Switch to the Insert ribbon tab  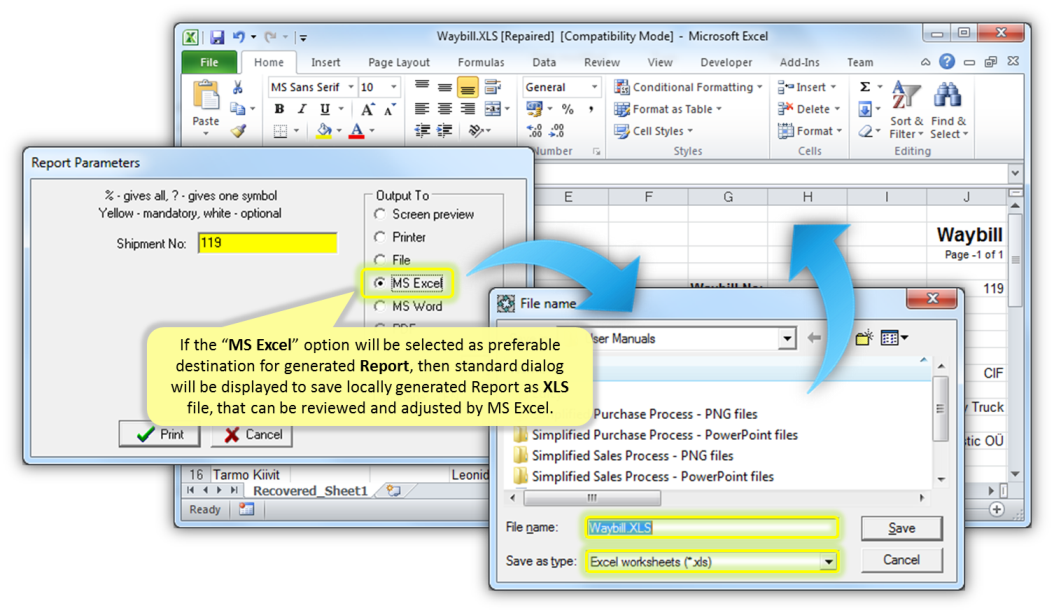click(x=325, y=62)
